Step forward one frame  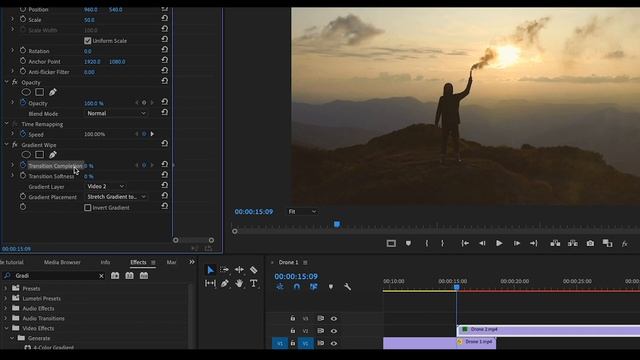(517, 243)
